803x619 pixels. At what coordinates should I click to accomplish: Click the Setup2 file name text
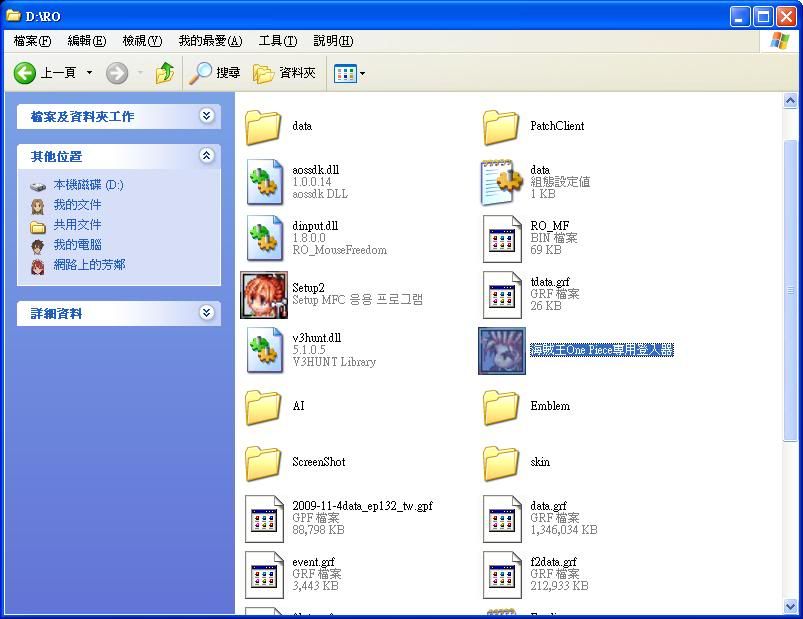tap(308, 288)
